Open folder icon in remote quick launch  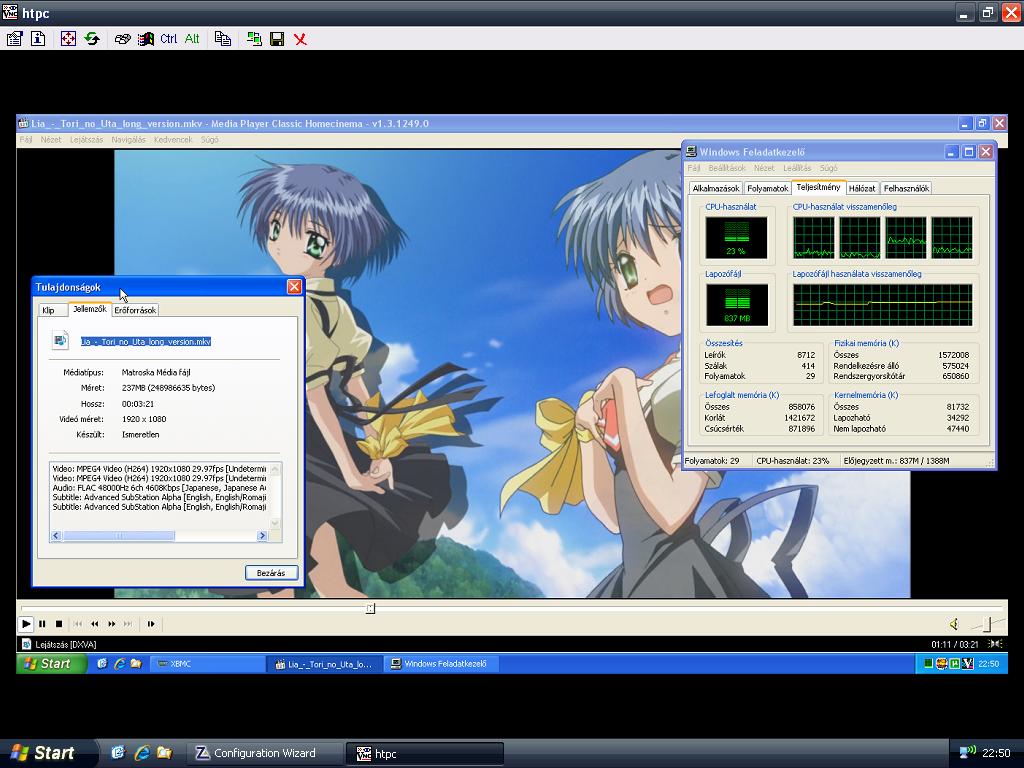pos(136,664)
